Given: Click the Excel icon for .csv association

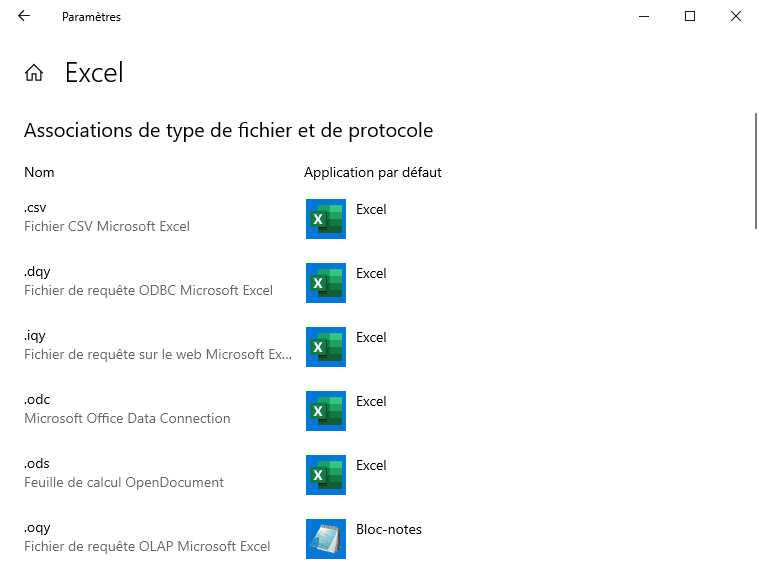Looking at the screenshot, I should tap(325, 219).
